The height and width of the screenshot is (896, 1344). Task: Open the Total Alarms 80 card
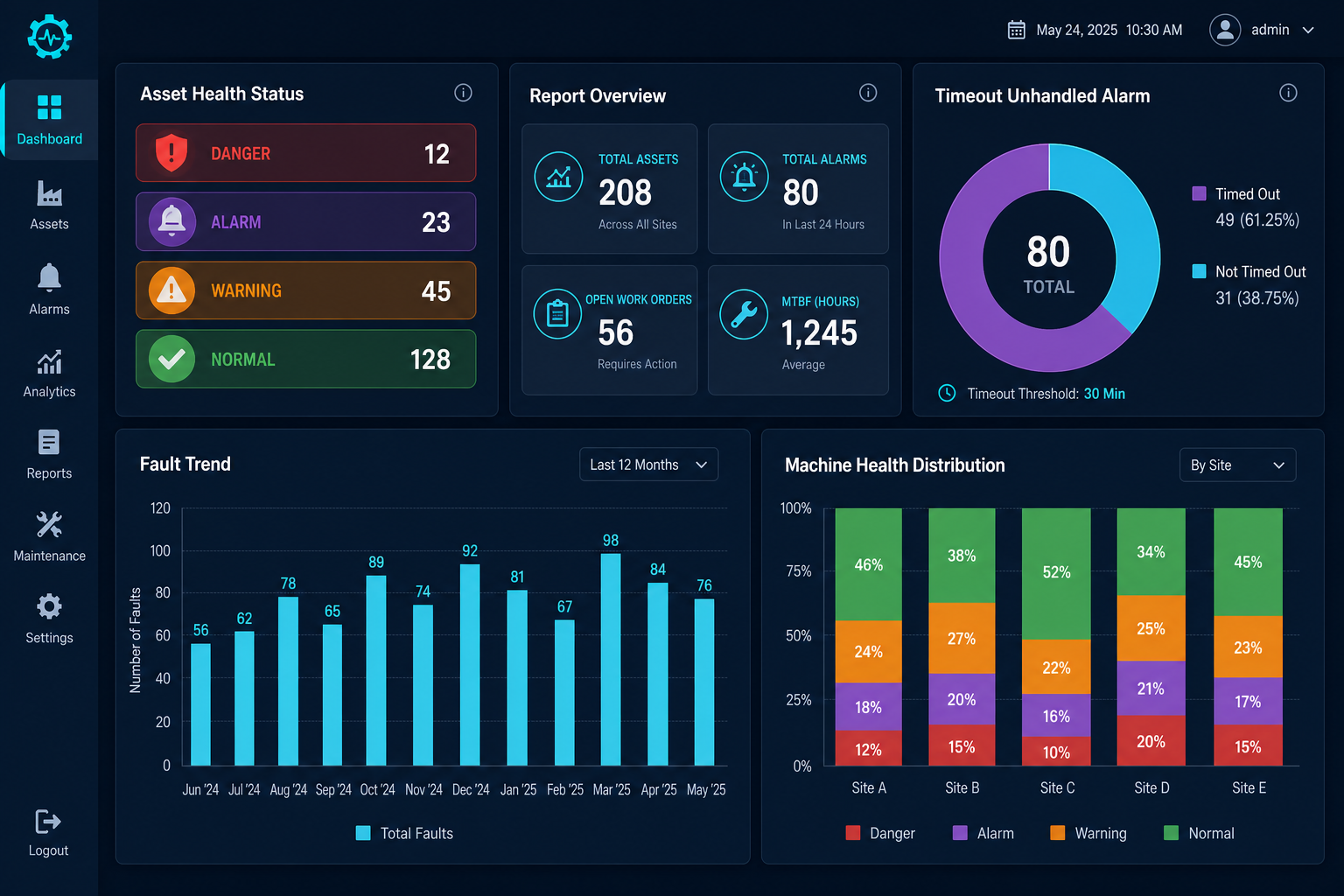798,189
